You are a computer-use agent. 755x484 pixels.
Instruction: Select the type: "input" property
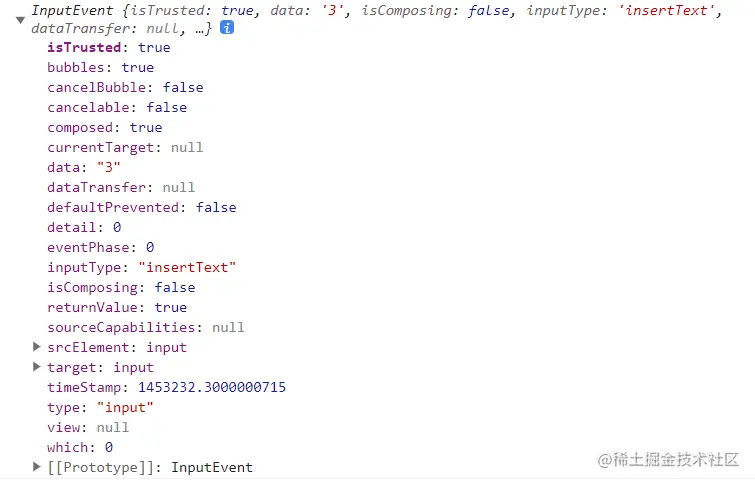click(x=100, y=407)
